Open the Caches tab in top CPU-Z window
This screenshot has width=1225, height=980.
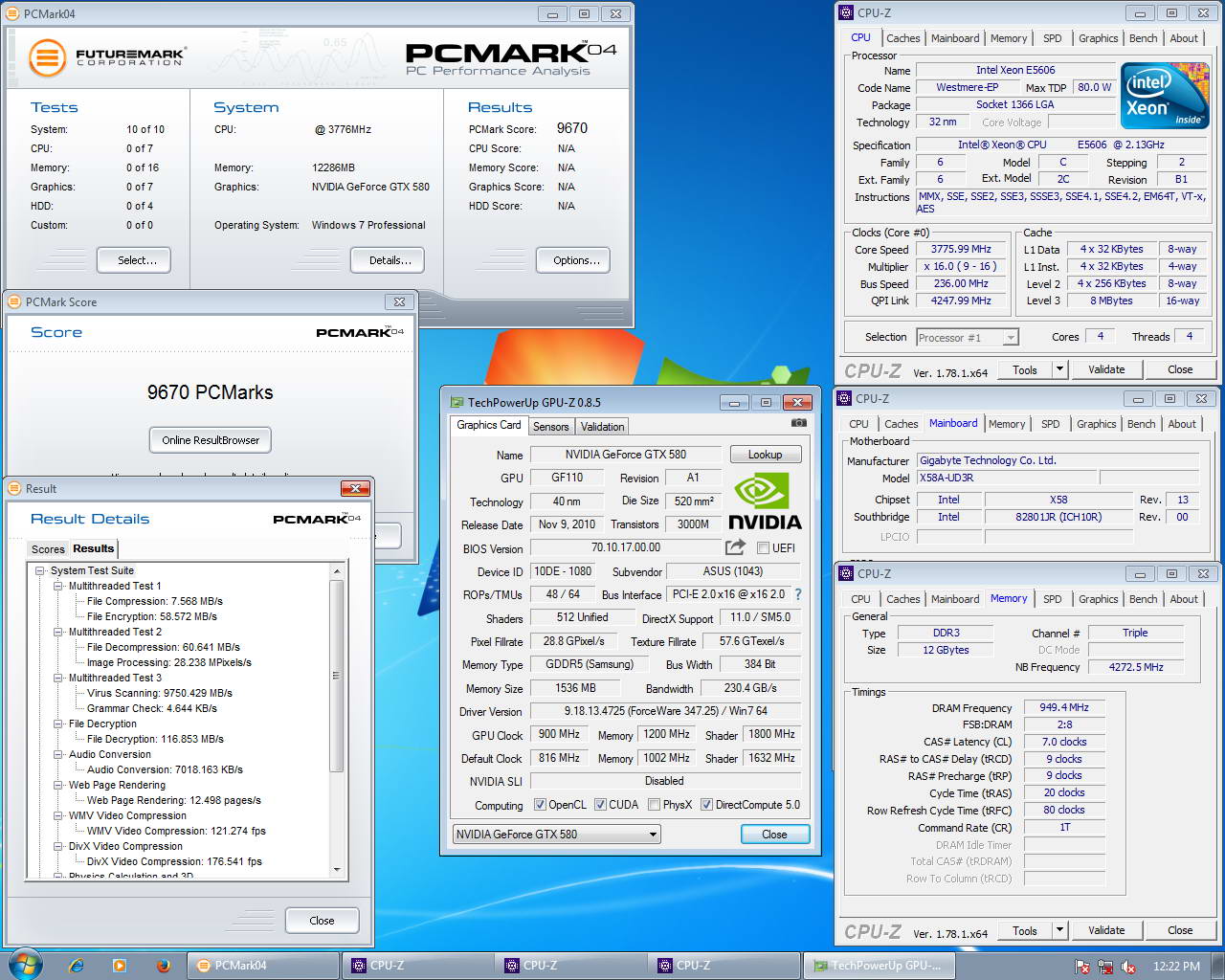[x=902, y=38]
